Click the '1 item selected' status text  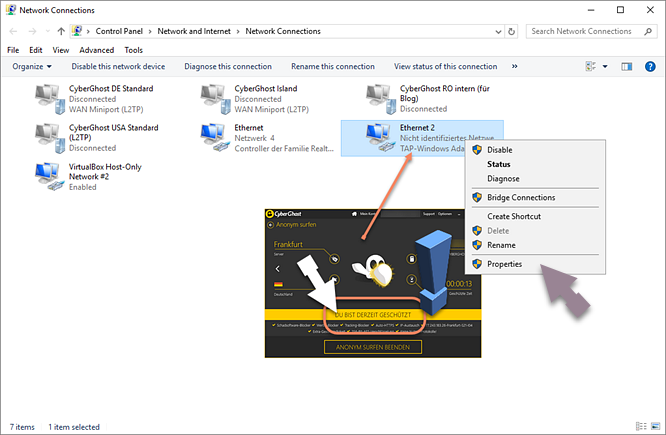74,427
